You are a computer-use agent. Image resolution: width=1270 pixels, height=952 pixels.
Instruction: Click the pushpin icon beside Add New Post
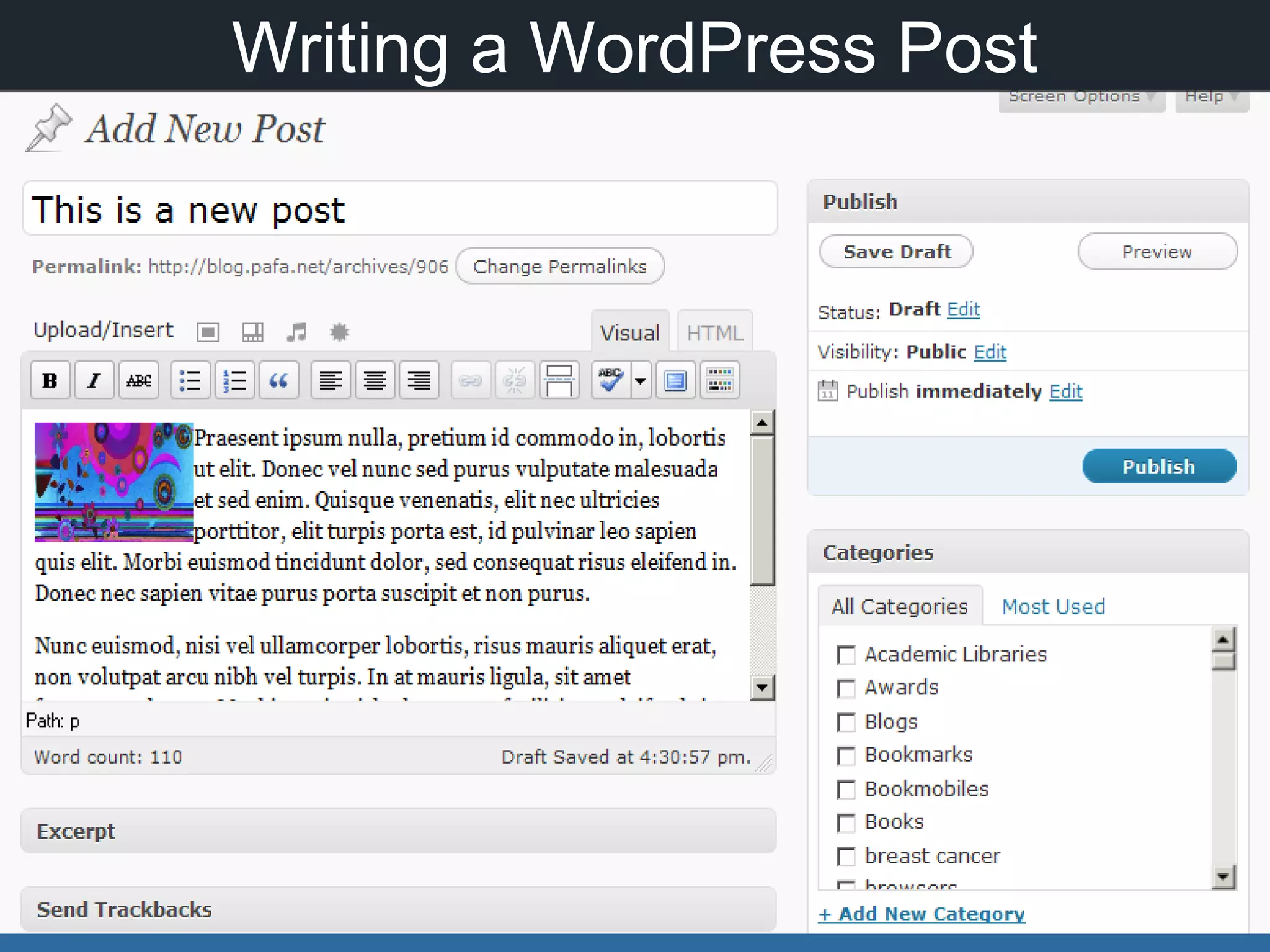48,128
